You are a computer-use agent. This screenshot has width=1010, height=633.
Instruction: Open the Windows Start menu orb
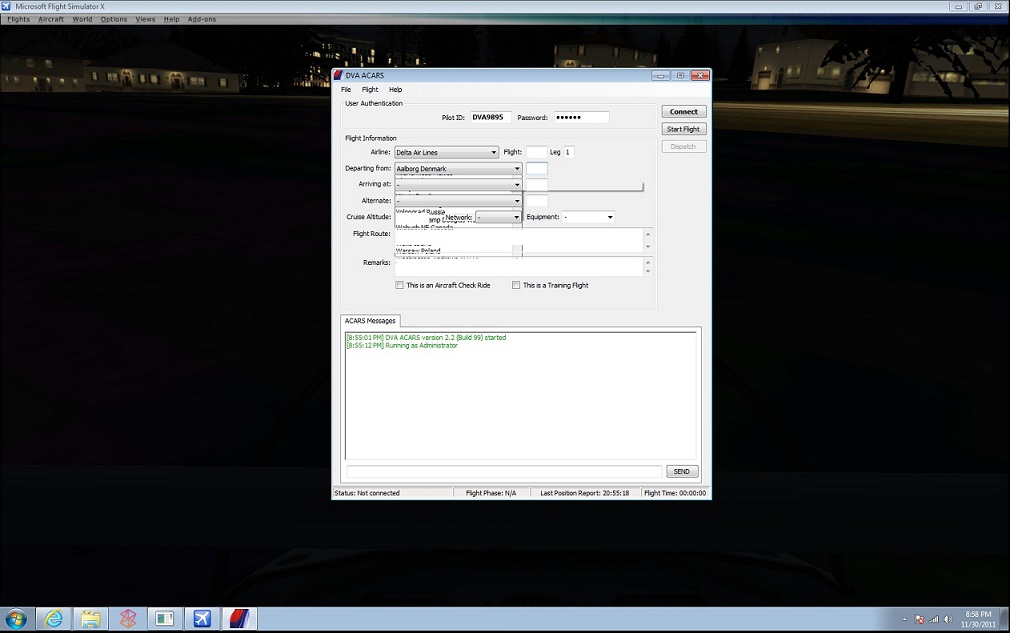click(x=16, y=619)
